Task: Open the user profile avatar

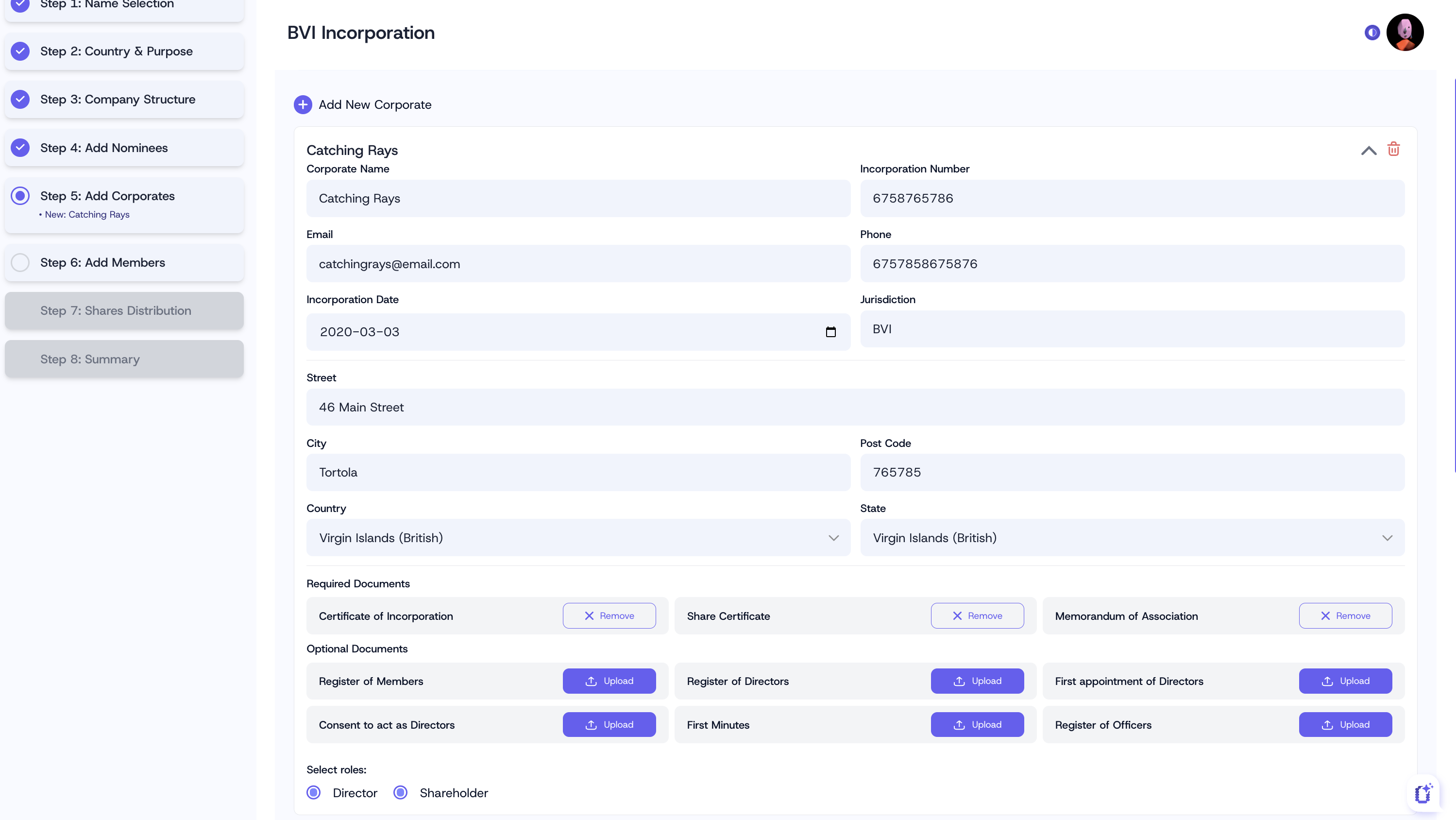Action: tap(1405, 33)
